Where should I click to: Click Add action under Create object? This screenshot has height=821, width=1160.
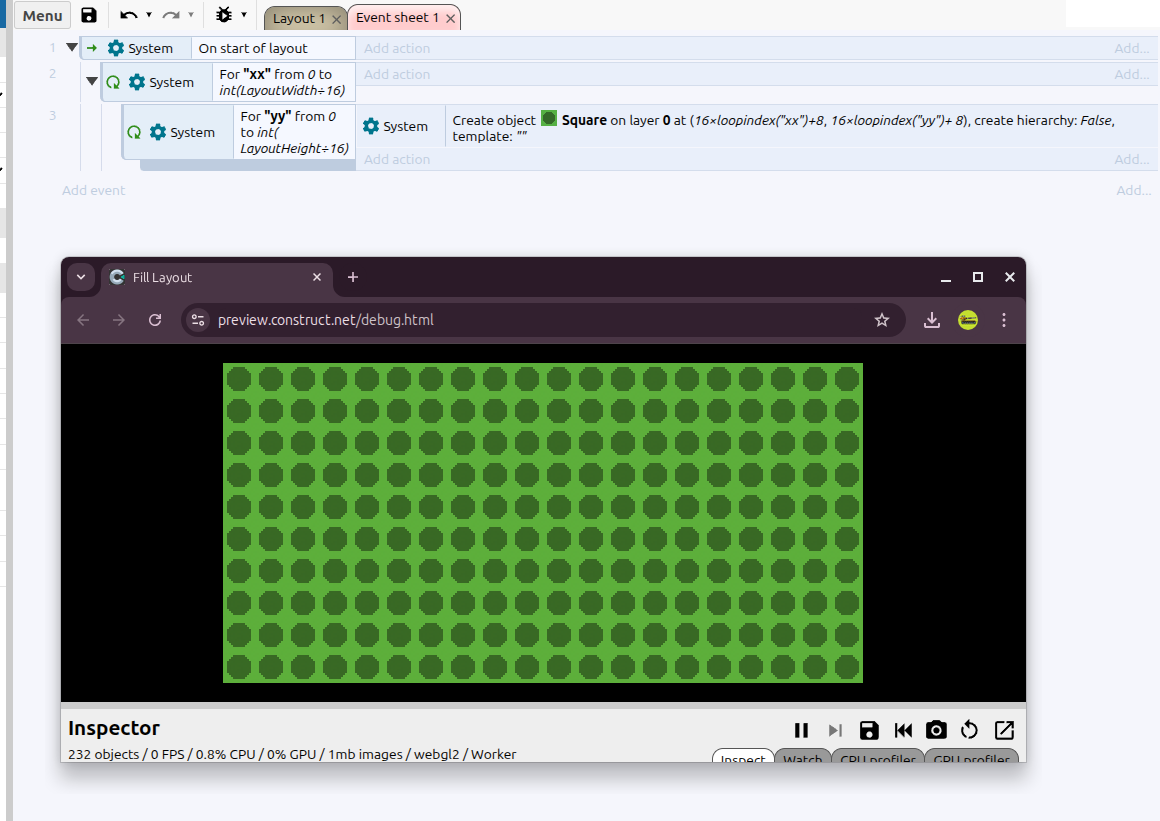pyautogui.click(x=397, y=160)
